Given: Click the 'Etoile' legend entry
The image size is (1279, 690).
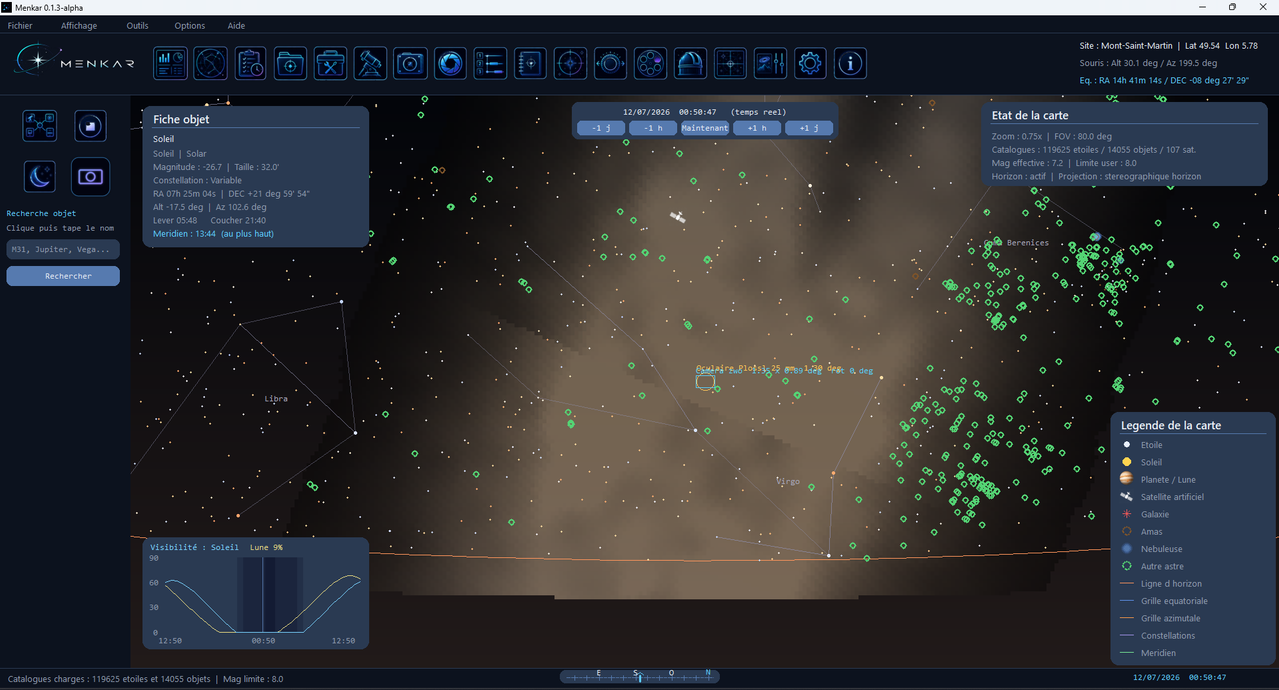Looking at the screenshot, I should coord(1151,445).
